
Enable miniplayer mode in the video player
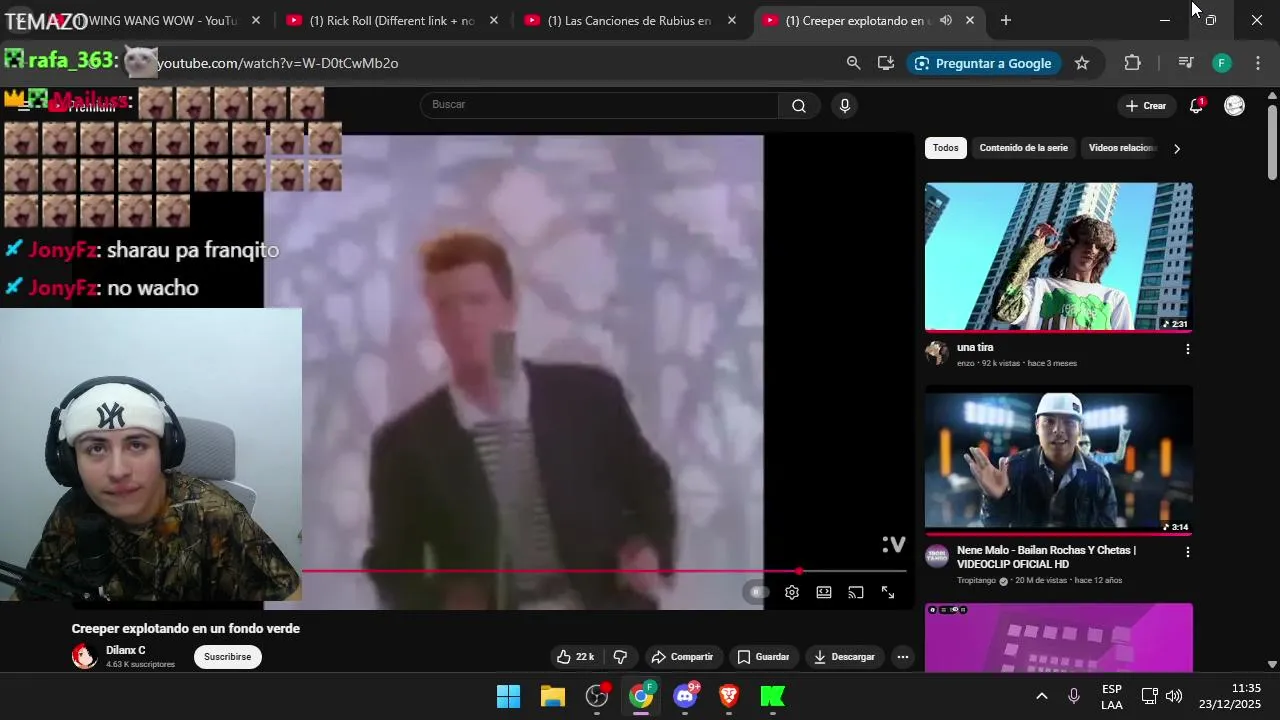tap(824, 592)
